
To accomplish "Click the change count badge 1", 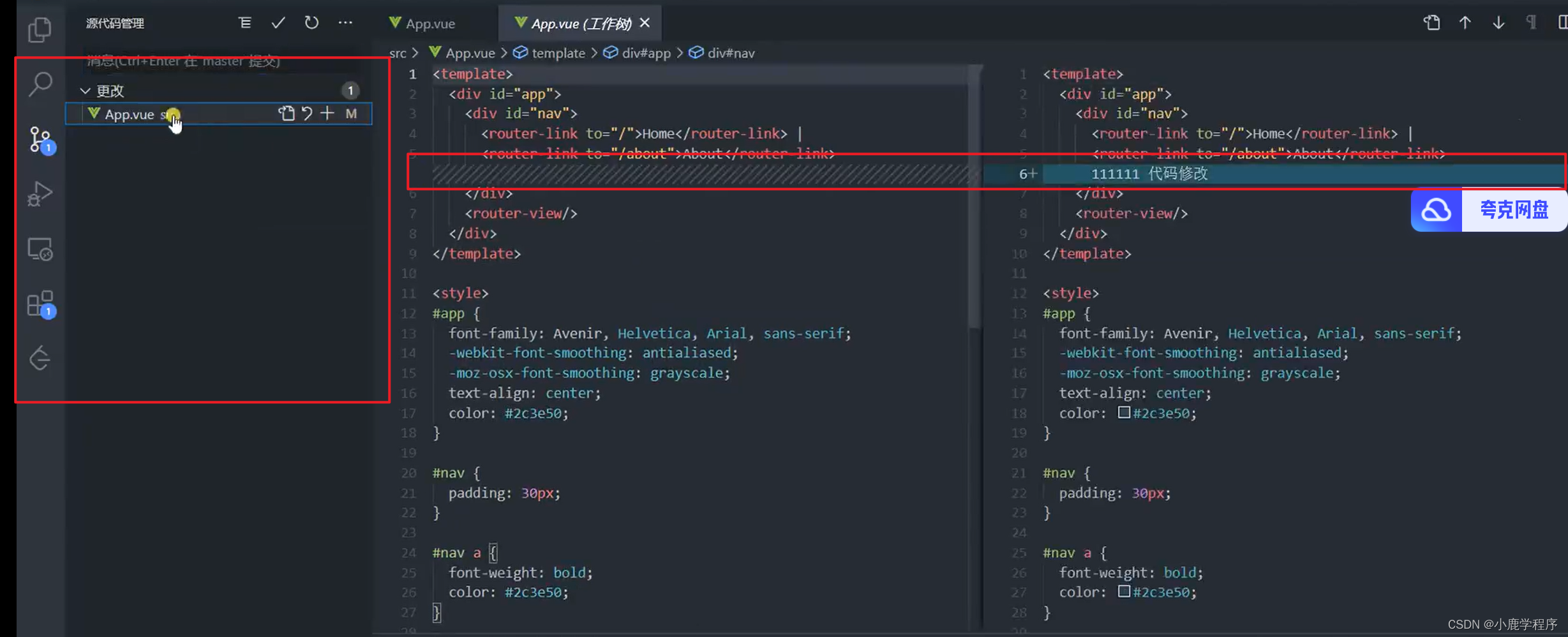I will click(350, 91).
